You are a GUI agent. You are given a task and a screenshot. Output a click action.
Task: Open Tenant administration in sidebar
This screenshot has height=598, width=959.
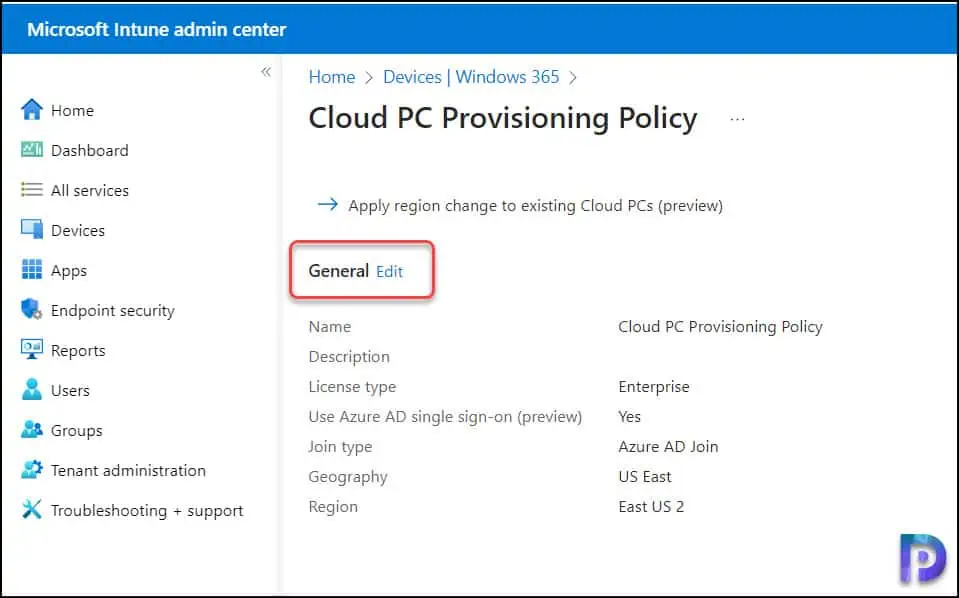click(x=128, y=471)
